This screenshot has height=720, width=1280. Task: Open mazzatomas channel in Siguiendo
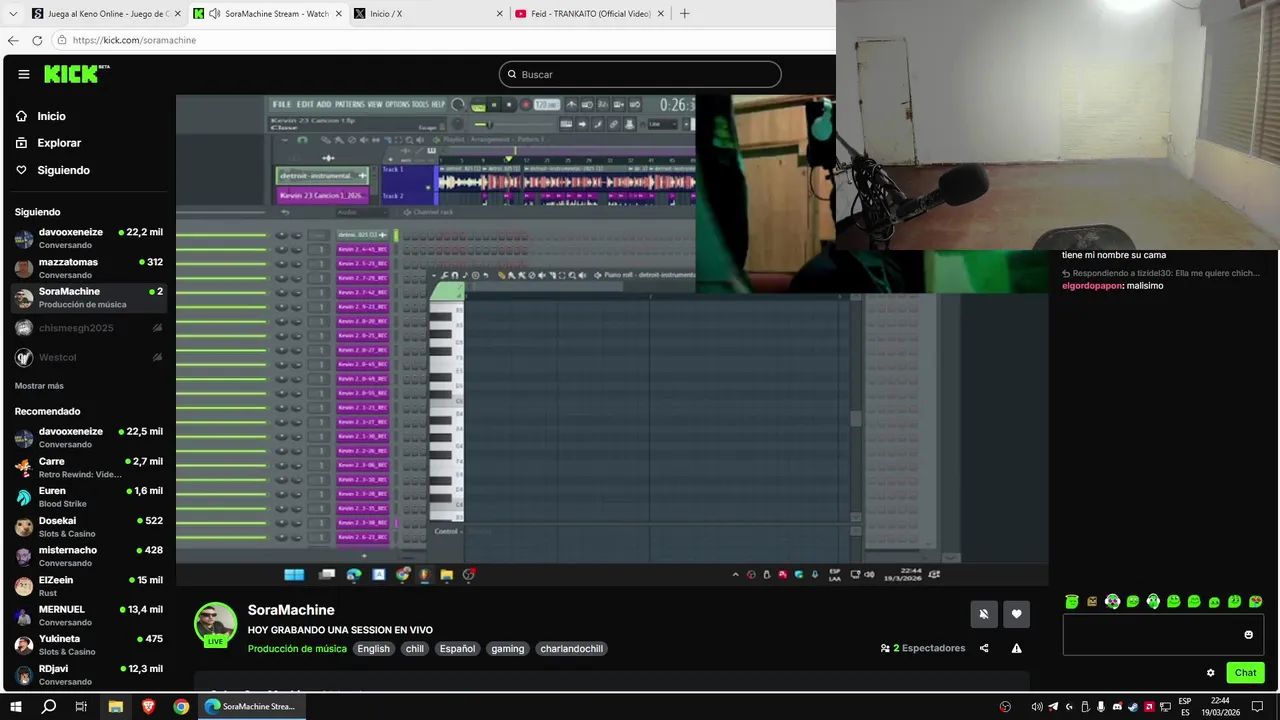click(89, 268)
